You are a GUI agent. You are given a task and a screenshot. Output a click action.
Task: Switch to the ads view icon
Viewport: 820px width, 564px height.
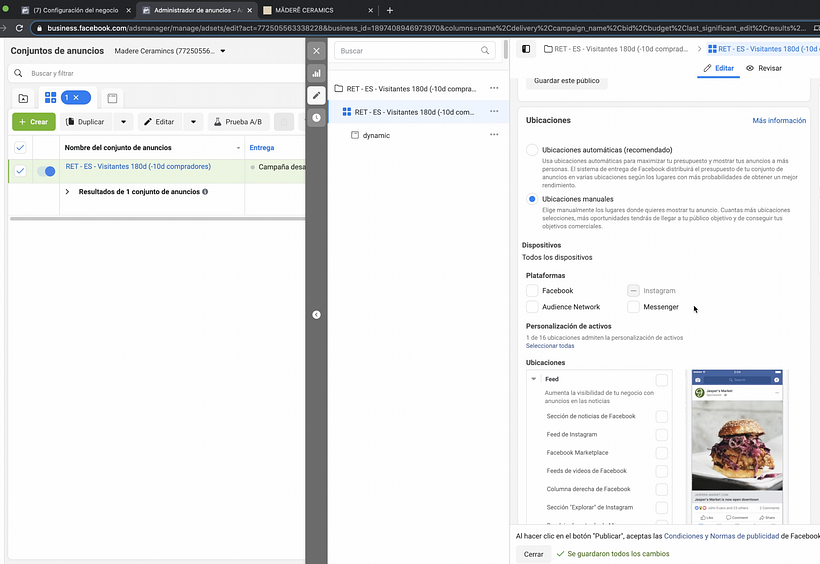(x=112, y=98)
